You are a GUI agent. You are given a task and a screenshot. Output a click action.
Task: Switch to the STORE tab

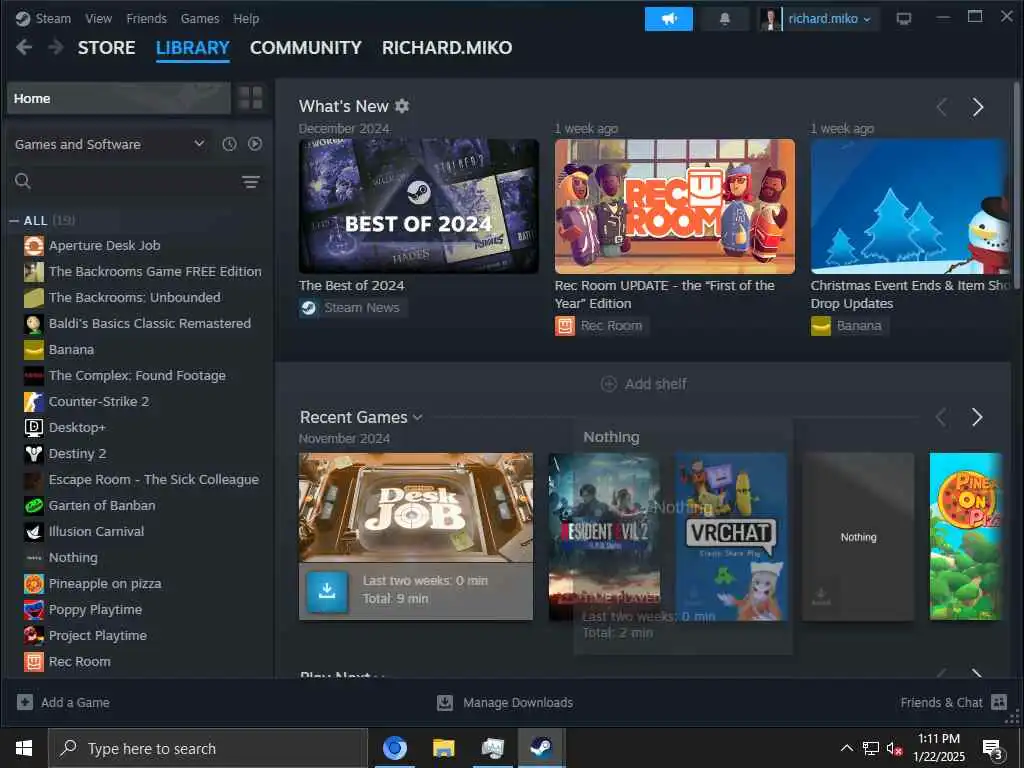click(106, 48)
